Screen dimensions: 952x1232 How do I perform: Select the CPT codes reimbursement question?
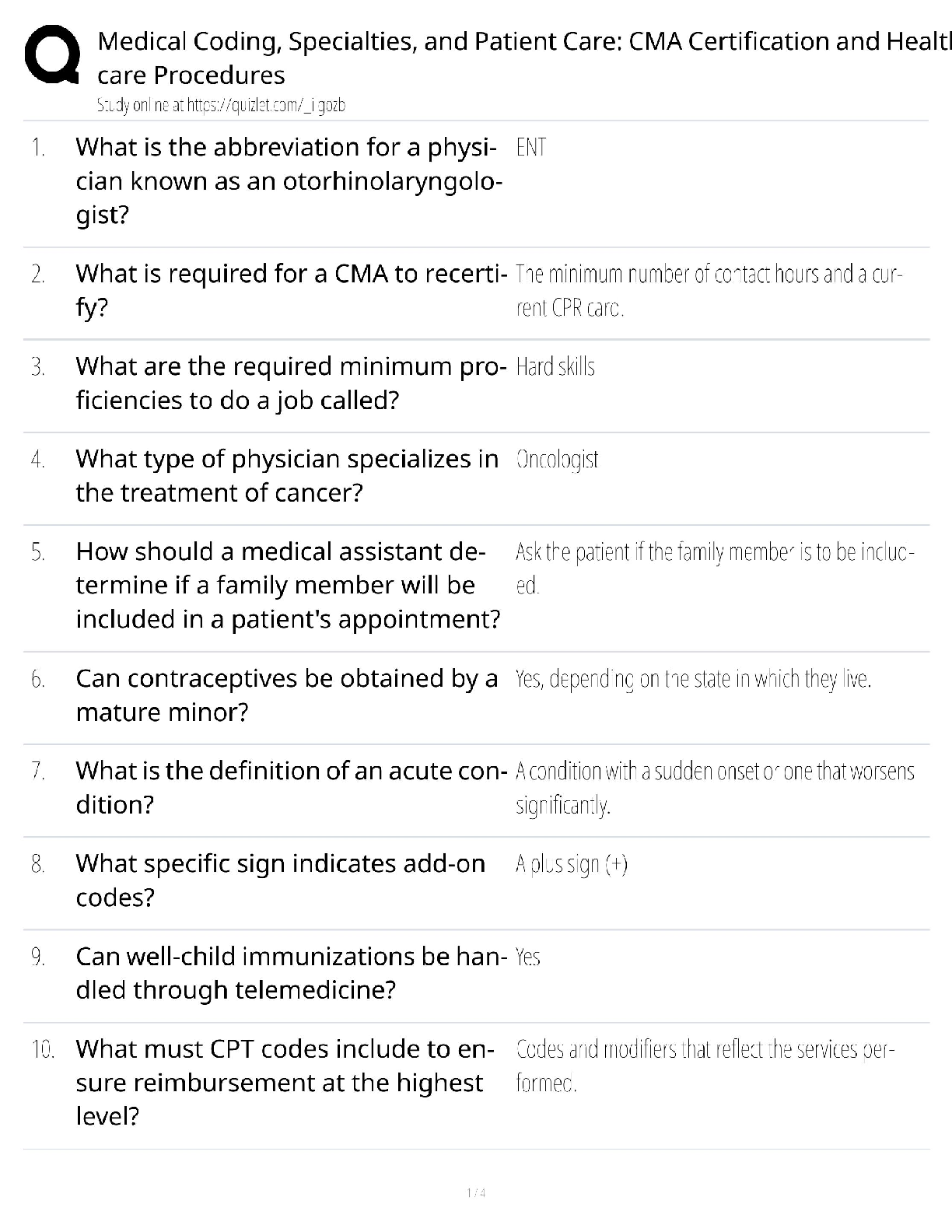(285, 1082)
